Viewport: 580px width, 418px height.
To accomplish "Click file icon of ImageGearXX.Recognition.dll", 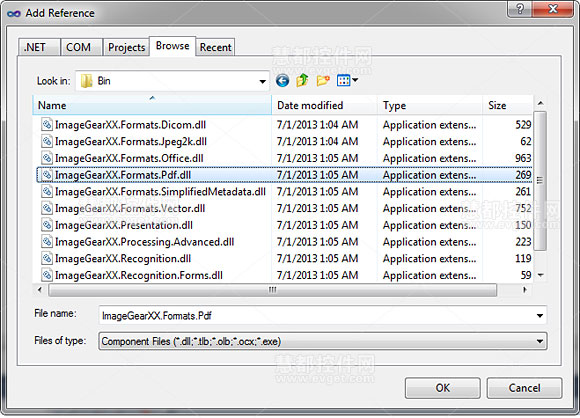I will [x=47, y=259].
